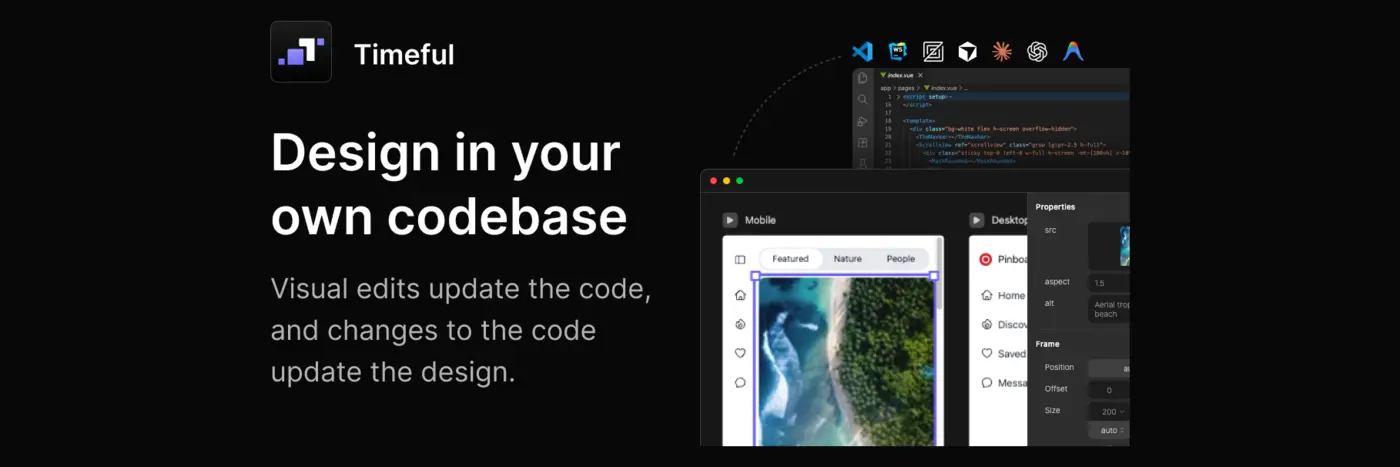Select the aerial beach image in Mobile frame
Image resolution: width=1400 pixels, height=467 pixels.
click(845, 360)
